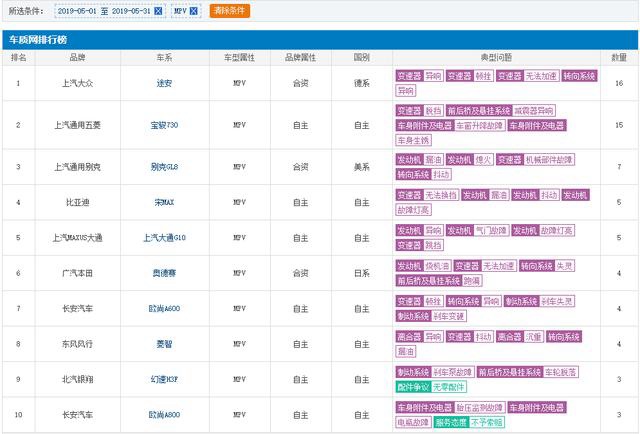Select the 东风风行 brand cell
This screenshot has height=434, width=640.
[78, 344]
